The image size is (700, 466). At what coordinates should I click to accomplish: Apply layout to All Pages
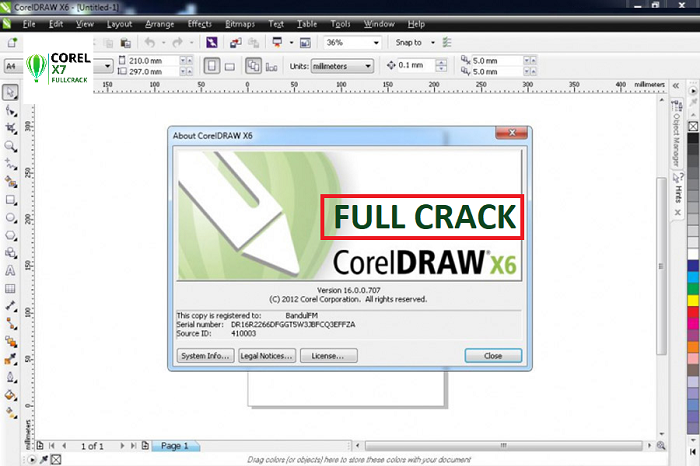coord(254,66)
